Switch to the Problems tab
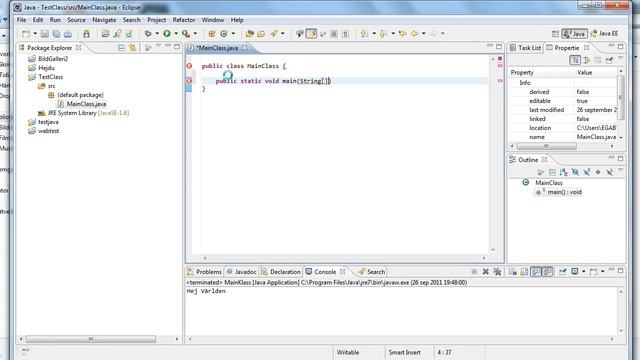Viewport: 640px width, 360px height. (x=204, y=272)
